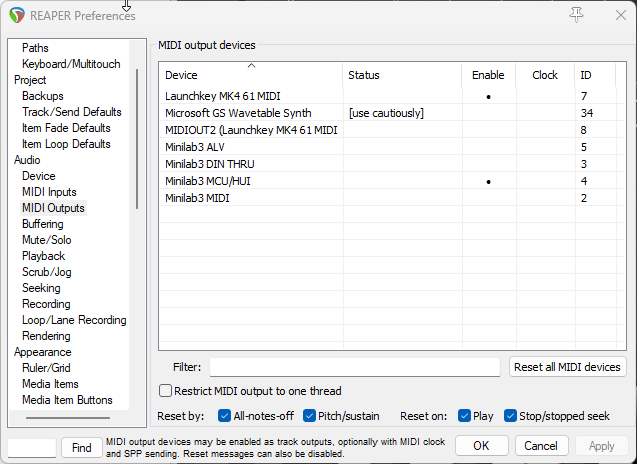
Task: Open the Audio Device settings page
Action: click(39, 176)
